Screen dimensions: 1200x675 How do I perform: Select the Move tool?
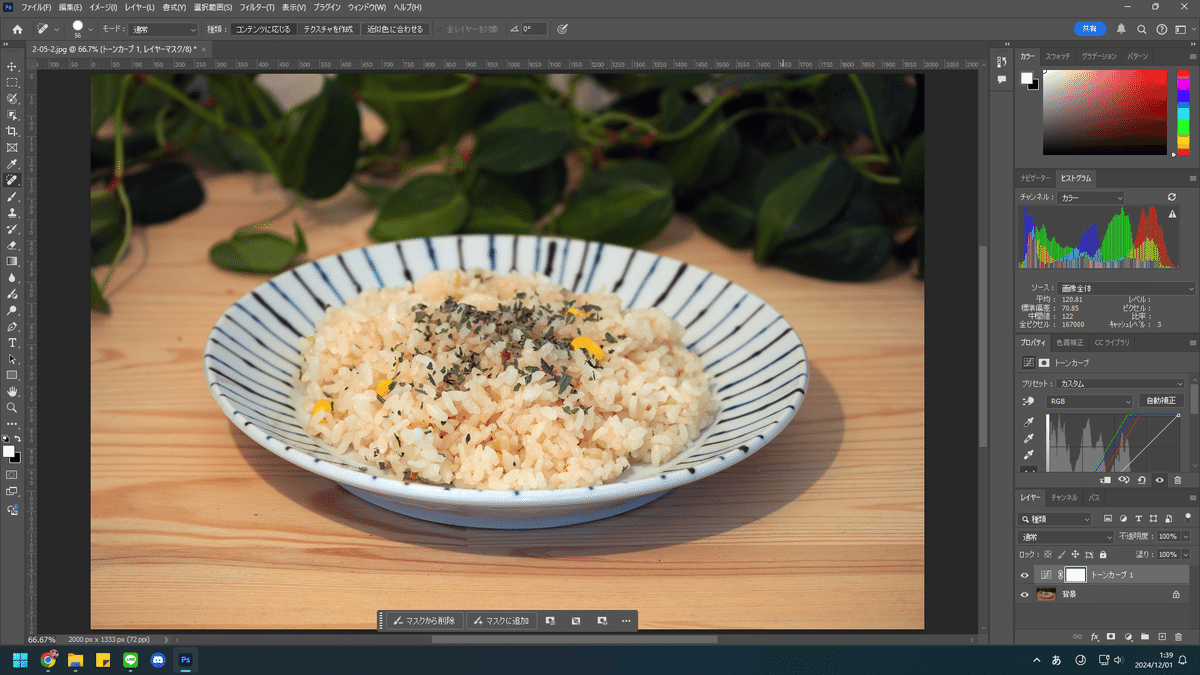pos(12,66)
